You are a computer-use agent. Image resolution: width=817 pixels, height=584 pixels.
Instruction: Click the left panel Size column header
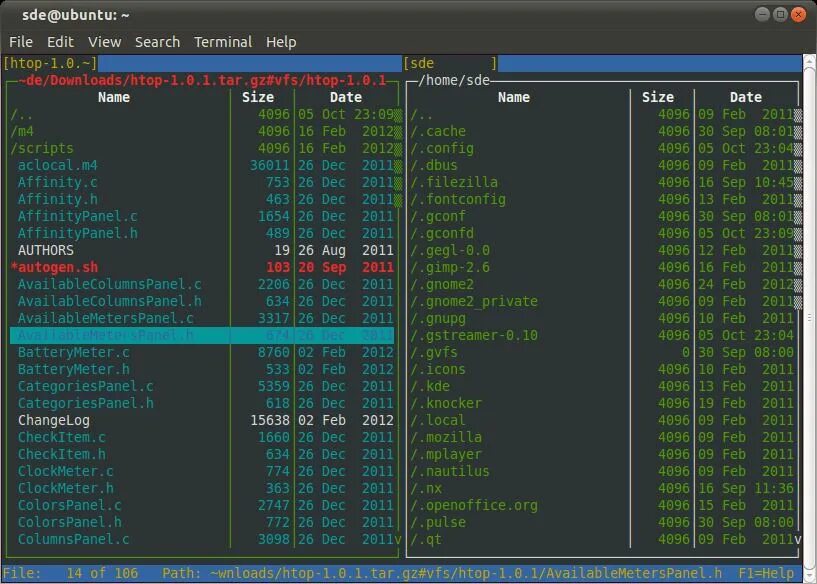(x=257, y=97)
